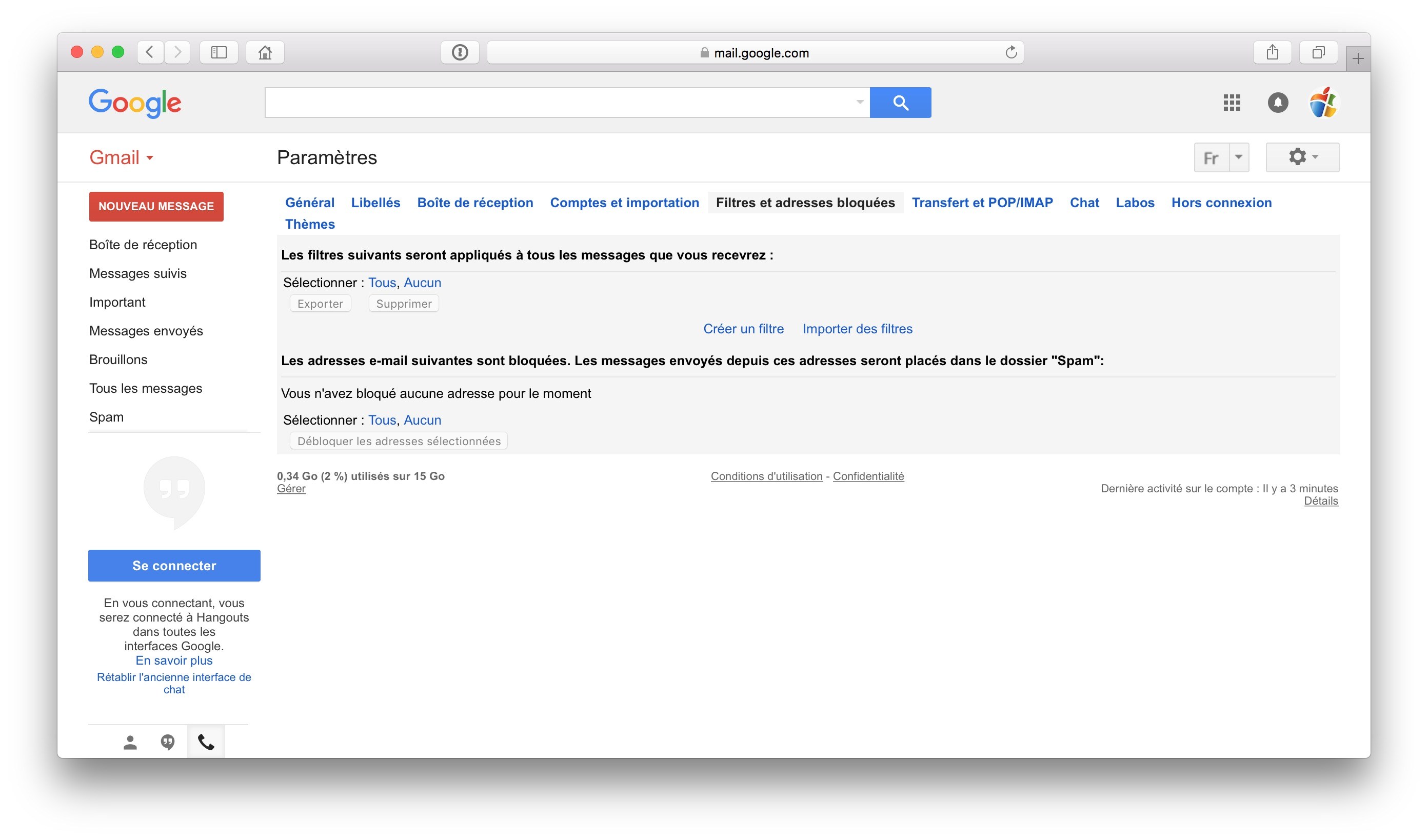Viewport: 1428px width, 840px height.
Task: Open Comptes et importation tab
Action: coord(624,203)
